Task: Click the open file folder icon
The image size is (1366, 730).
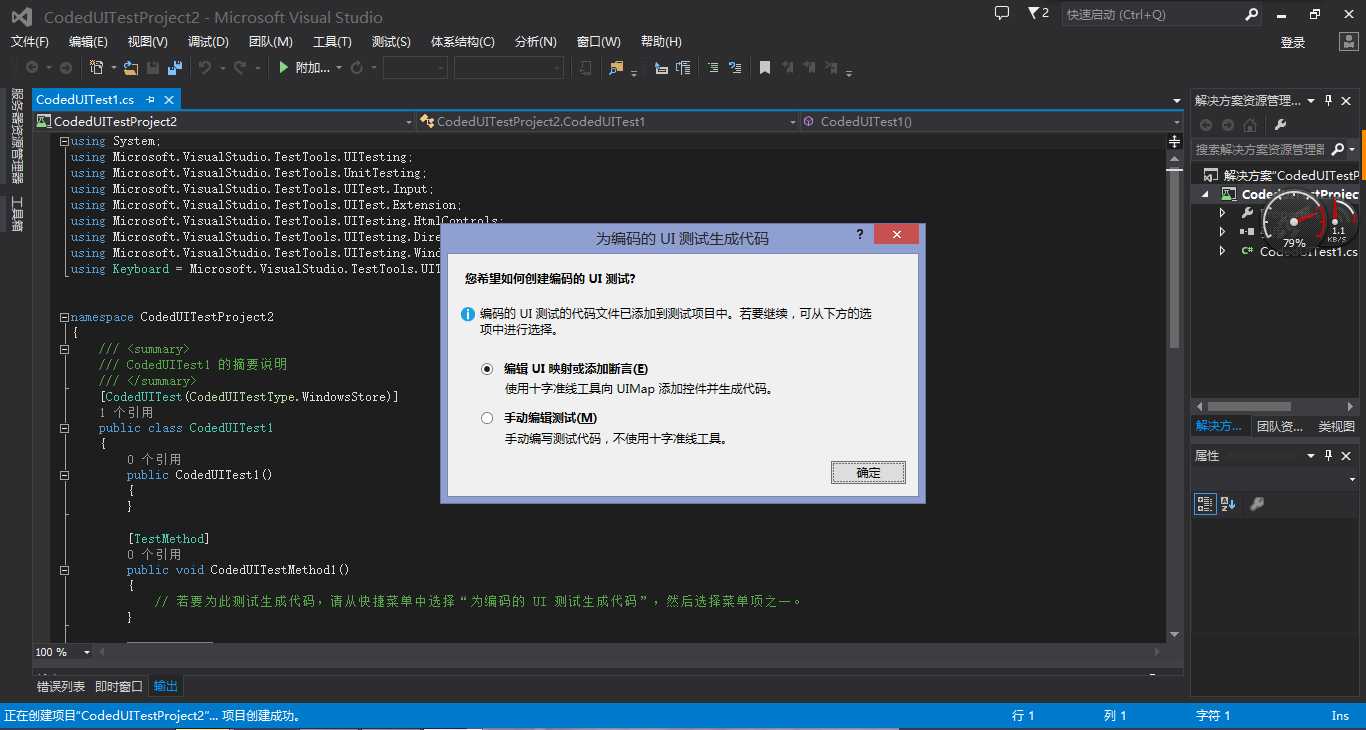Action: click(131, 67)
